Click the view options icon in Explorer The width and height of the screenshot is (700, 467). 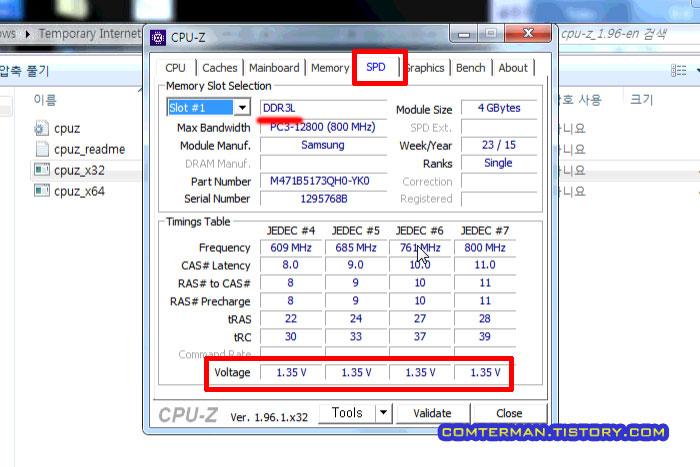click(679, 71)
